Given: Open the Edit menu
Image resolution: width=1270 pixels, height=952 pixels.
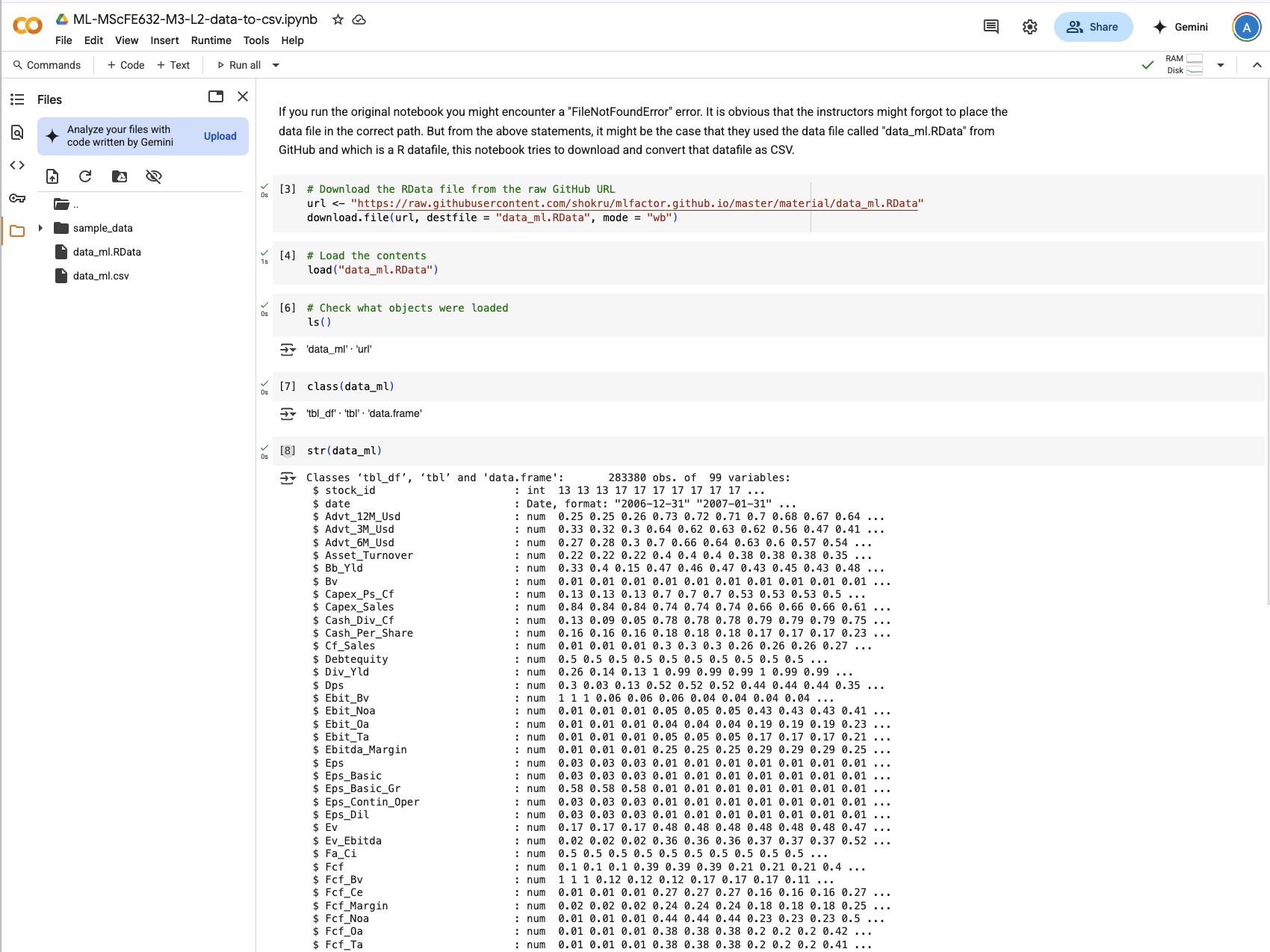Looking at the screenshot, I should coord(93,40).
